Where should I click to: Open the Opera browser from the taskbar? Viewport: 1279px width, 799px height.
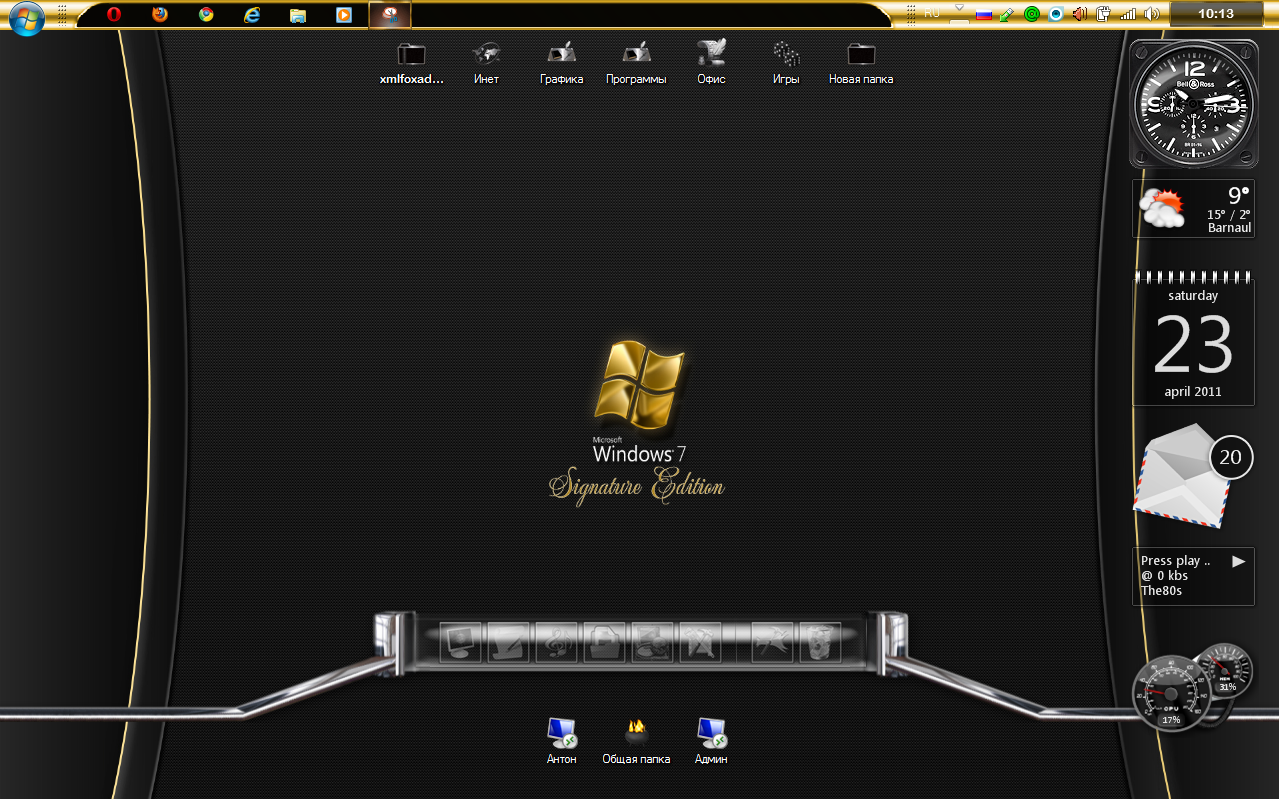[114, 15]
